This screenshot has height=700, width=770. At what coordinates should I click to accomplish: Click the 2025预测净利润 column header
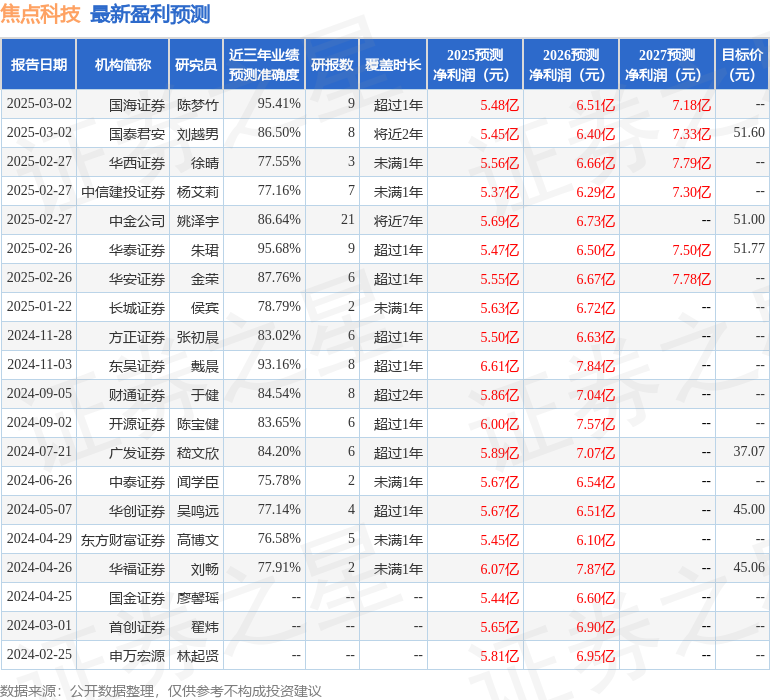475,65
